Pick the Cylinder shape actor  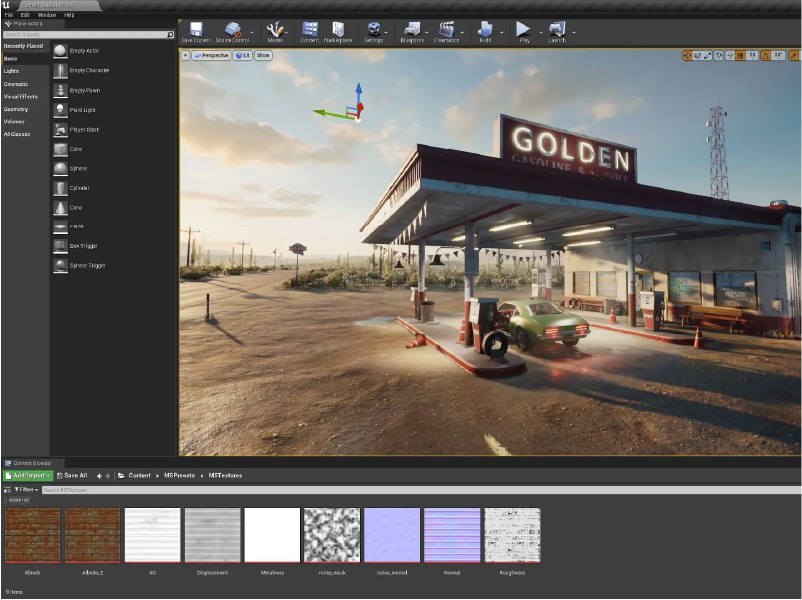[72, 188]
